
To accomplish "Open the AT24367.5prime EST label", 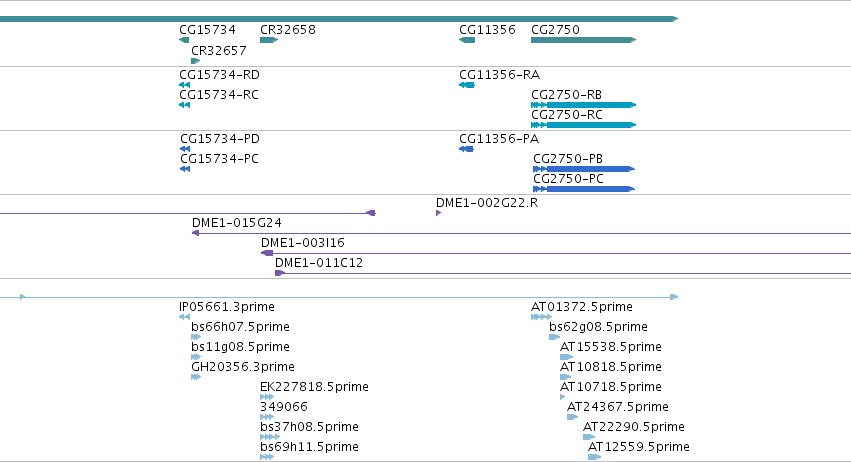I will pos(618,407).
